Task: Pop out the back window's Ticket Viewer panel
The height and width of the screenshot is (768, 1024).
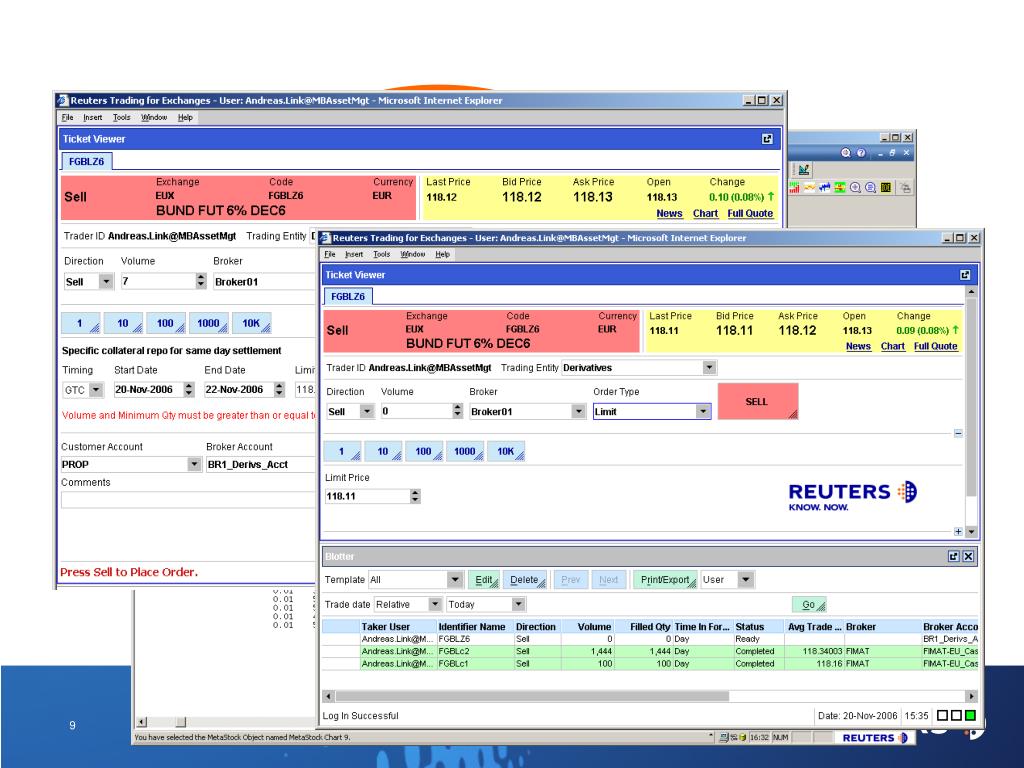Action: (x=767, y=138)
